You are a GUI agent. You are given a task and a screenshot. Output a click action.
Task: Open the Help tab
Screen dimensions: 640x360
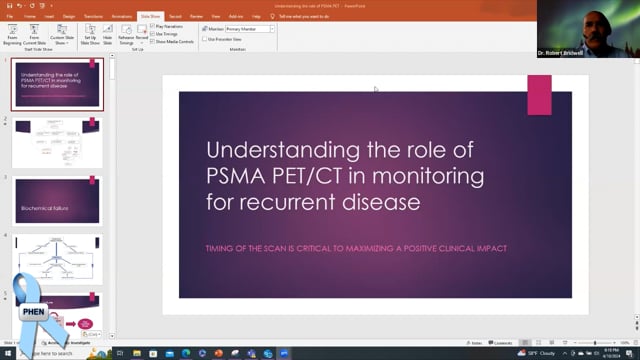coord(256,16)
